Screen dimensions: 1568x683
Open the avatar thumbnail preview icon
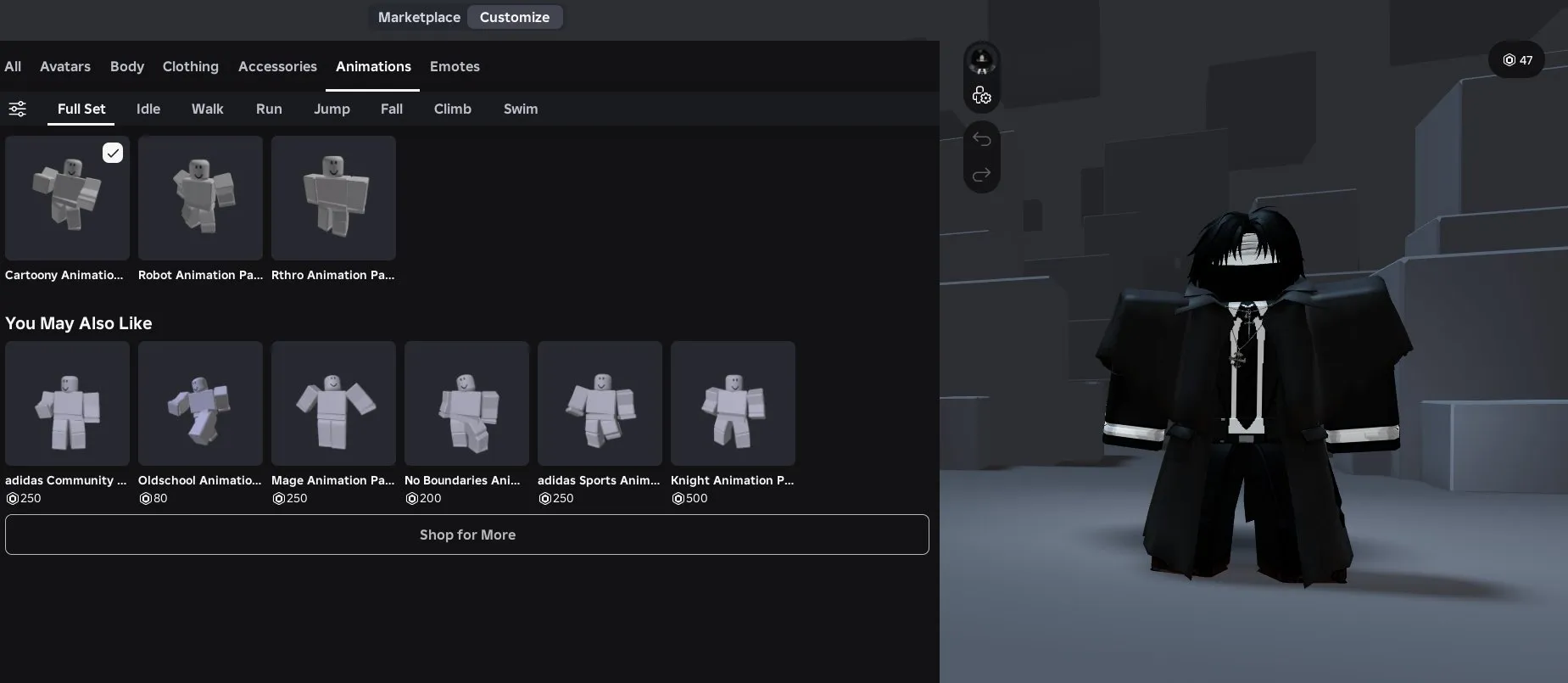click(x=981, y=60)
